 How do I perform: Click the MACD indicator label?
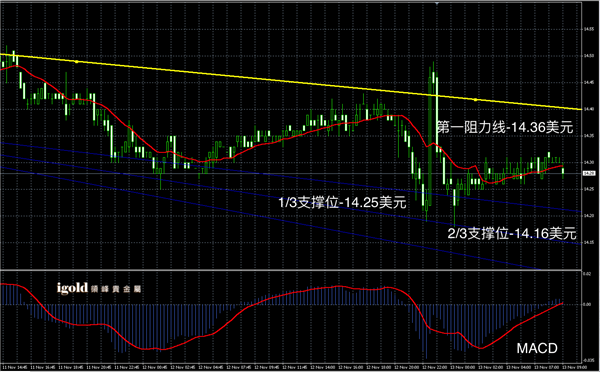(537, 348)
